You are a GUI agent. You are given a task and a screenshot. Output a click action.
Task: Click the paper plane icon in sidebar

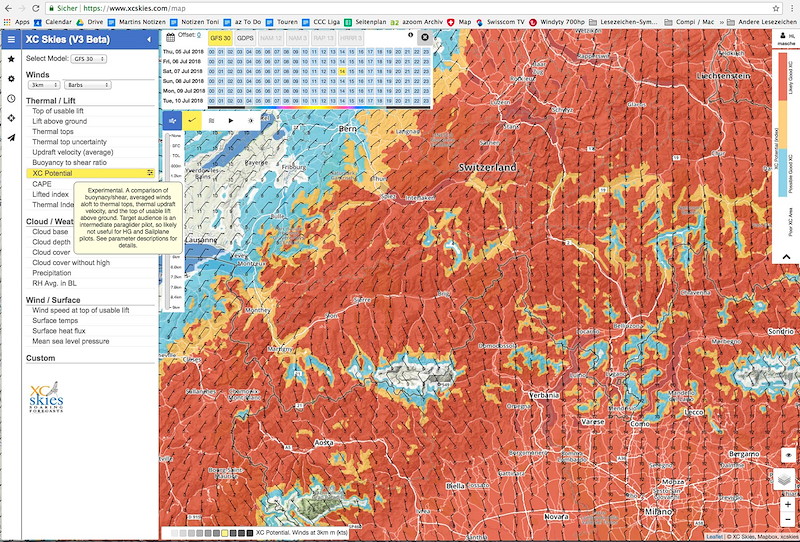pyautogui.click(x=11, y=138)
